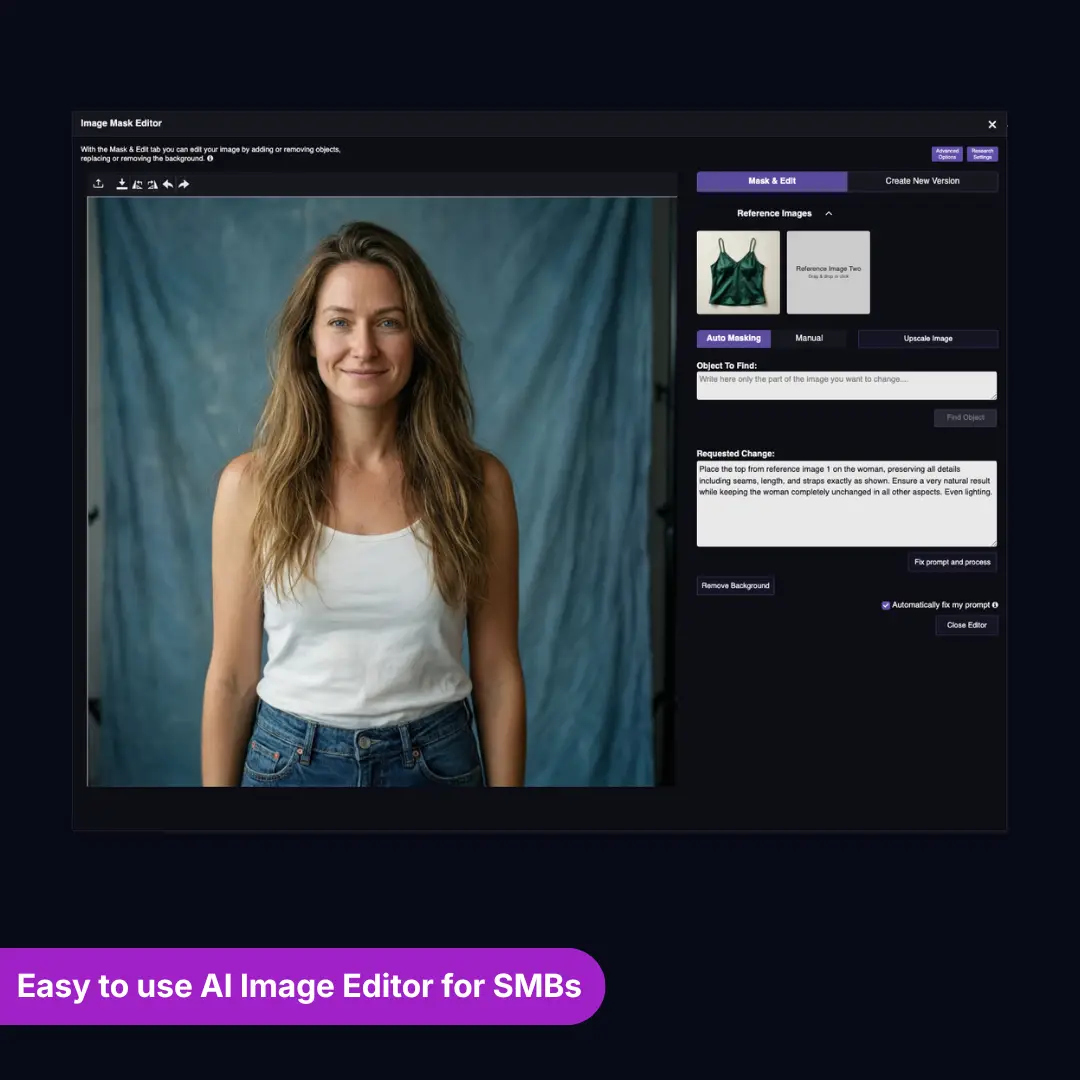Click Fix prompt and process button
Image resolution: width=1080 pixels, height=1080 pixels.
pos(952,562)
